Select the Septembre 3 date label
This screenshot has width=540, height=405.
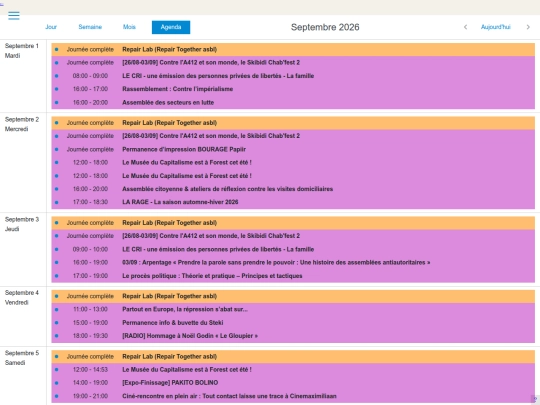coord(22,219)
